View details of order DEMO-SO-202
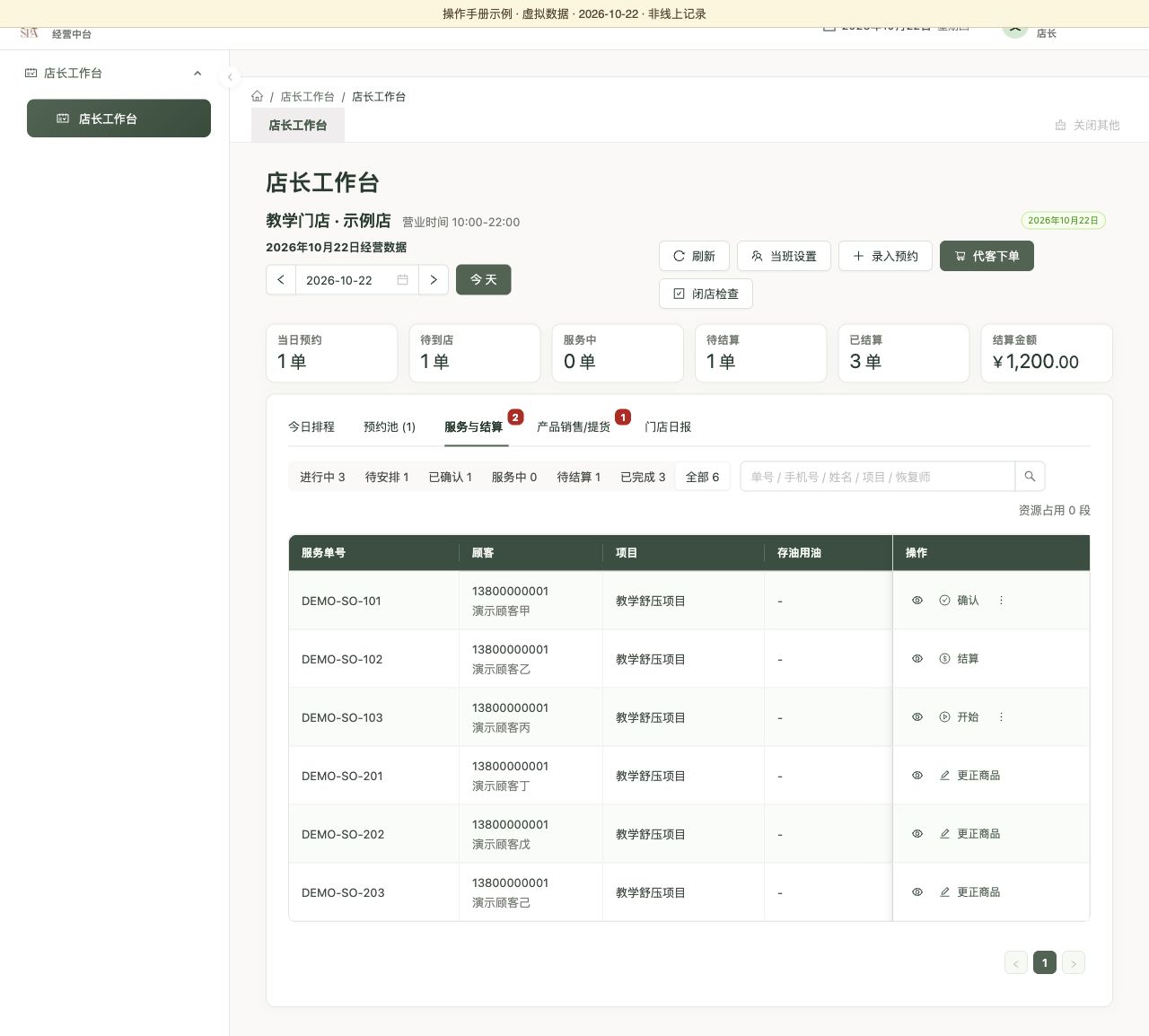This screenshot has width=1149, height=1036. coord(917,834)
